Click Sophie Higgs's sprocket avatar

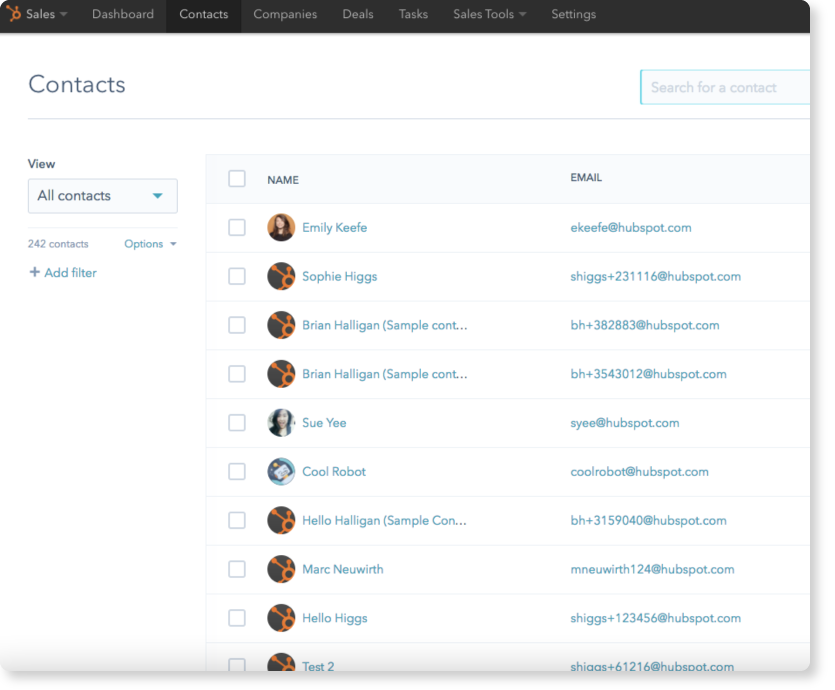[281, 276]
